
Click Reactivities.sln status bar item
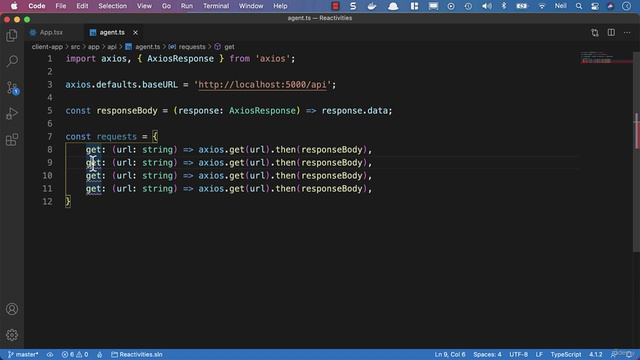coord(137,354)
